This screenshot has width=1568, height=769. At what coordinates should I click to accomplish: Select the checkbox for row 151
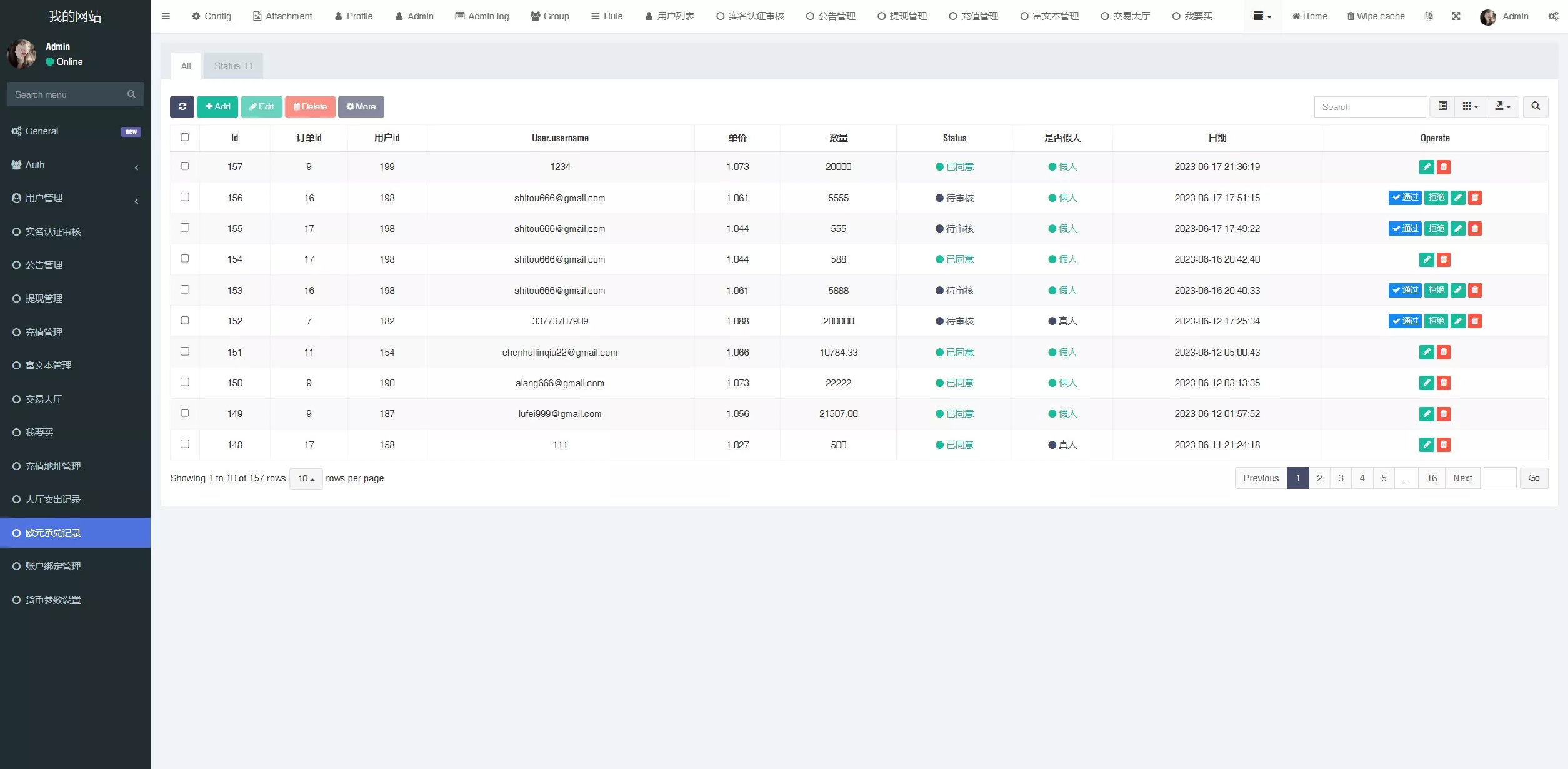coord(185,351)
